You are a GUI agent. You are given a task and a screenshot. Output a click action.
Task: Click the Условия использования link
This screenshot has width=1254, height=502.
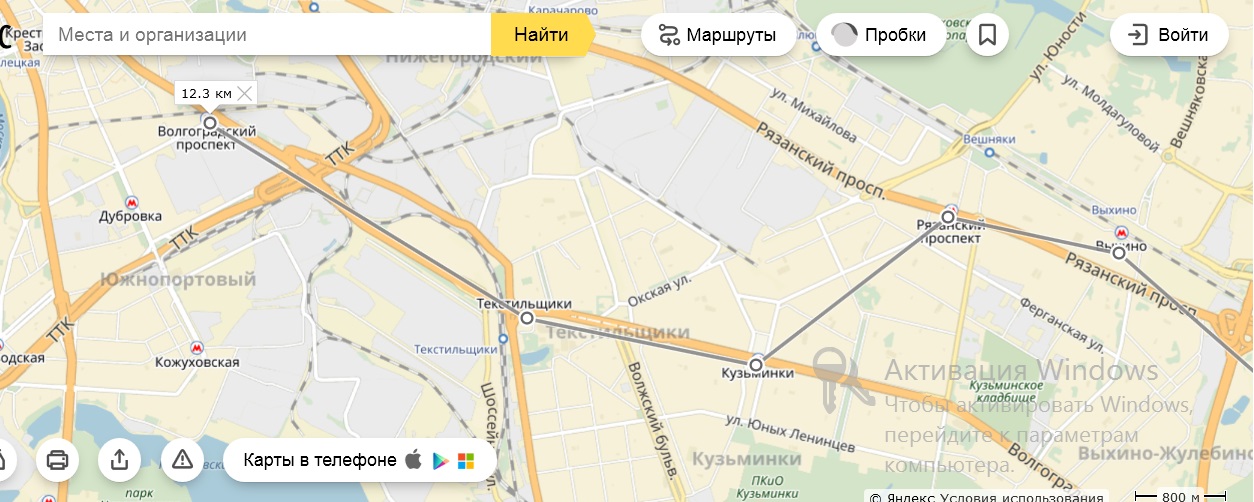1026,497
